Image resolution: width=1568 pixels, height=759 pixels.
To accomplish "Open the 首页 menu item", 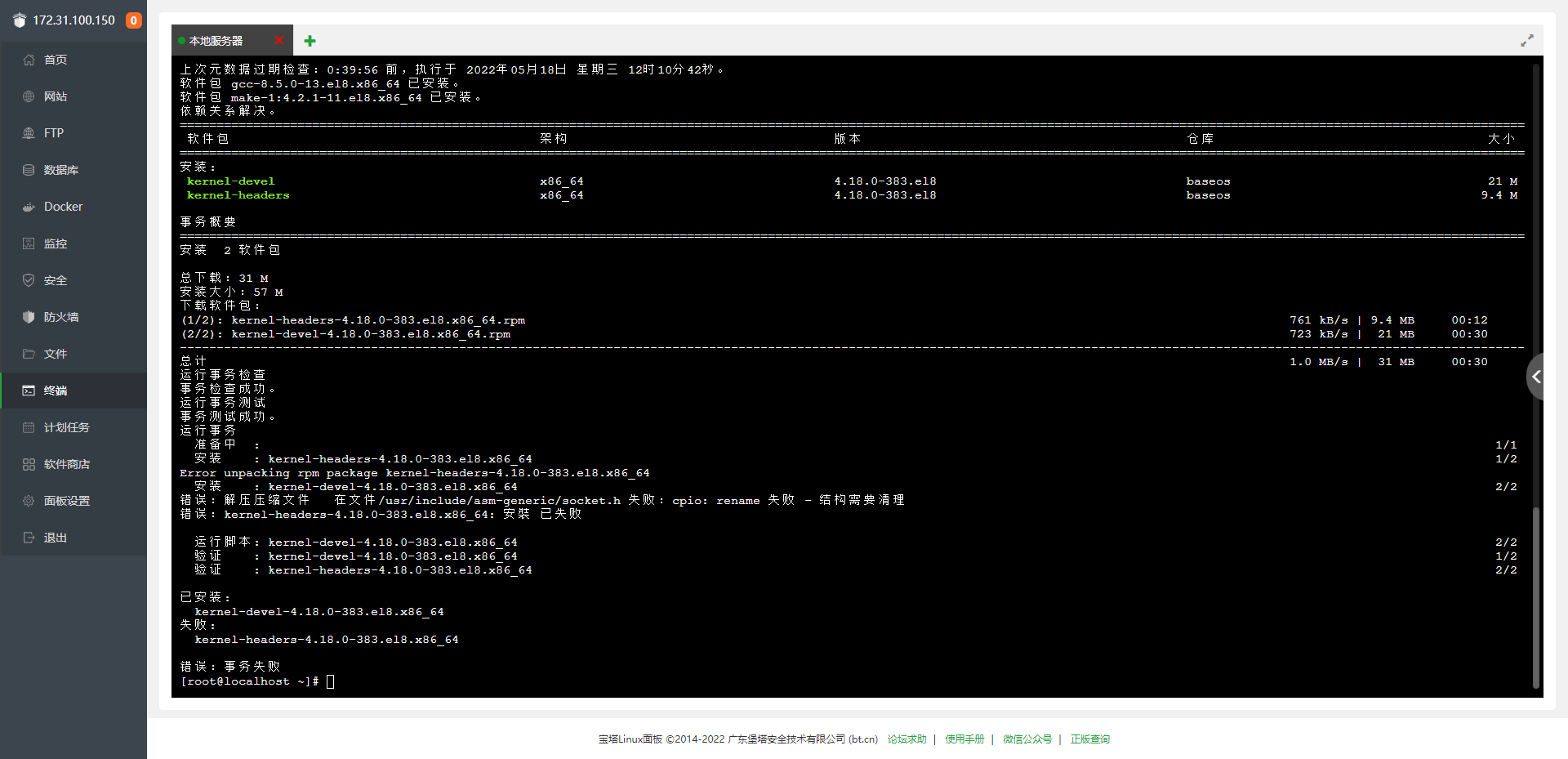I will click(73, 60).
